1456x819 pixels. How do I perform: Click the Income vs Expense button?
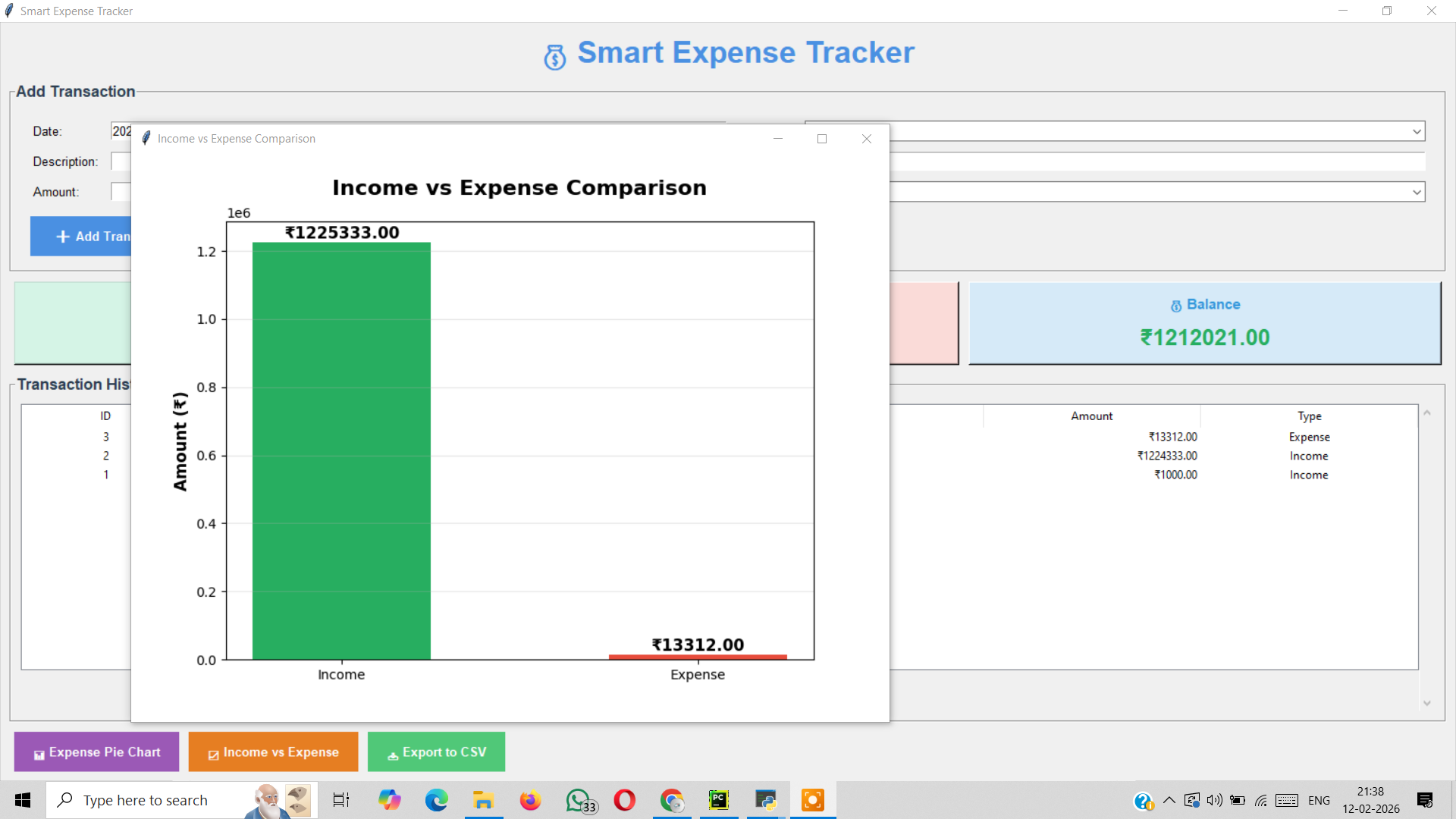(x=273, y=752)
